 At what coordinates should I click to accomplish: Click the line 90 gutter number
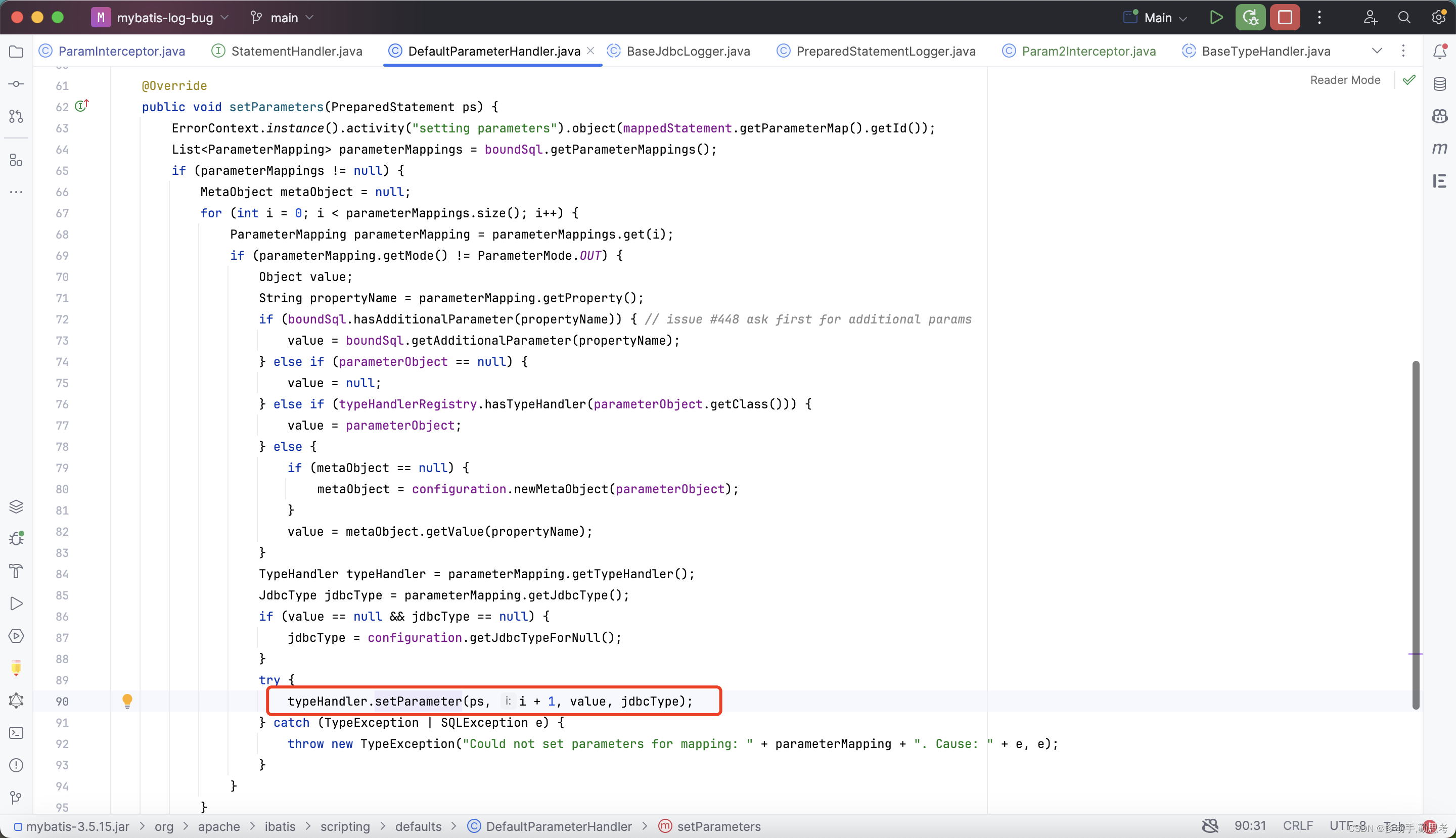(x=62, y=701)
